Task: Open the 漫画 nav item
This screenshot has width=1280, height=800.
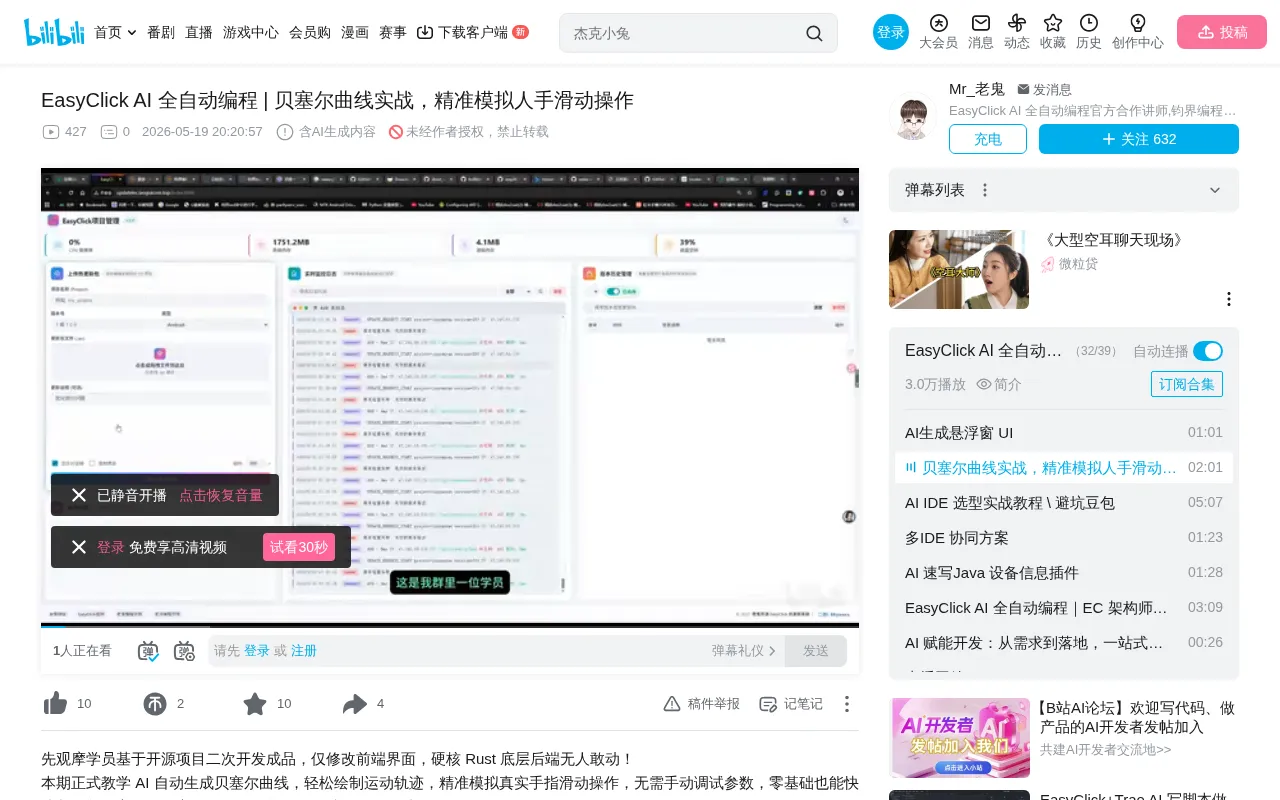Action: point(355,32)
